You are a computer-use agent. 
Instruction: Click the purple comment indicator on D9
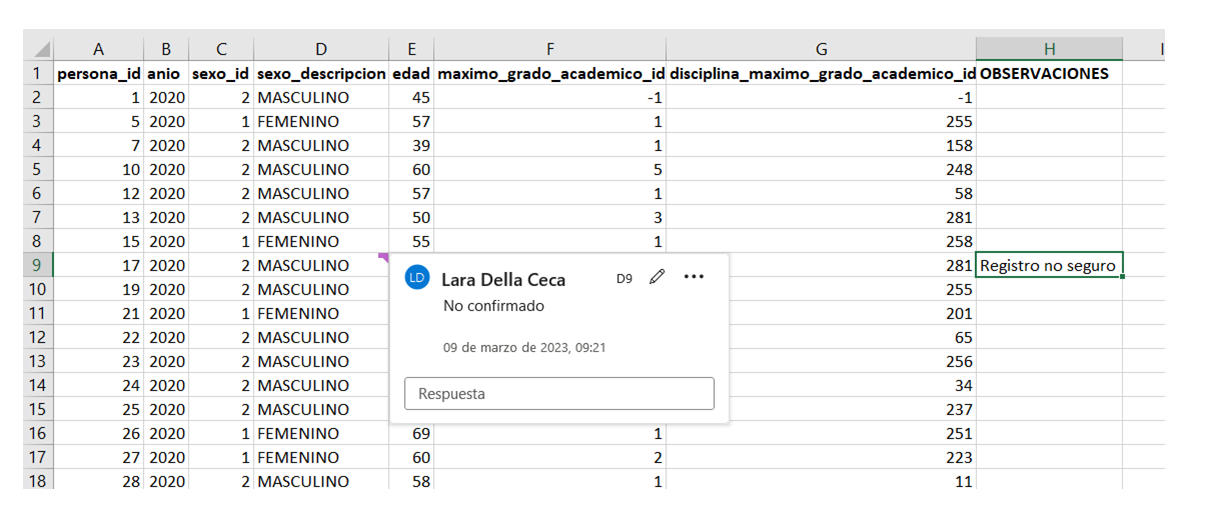point(383,258)
